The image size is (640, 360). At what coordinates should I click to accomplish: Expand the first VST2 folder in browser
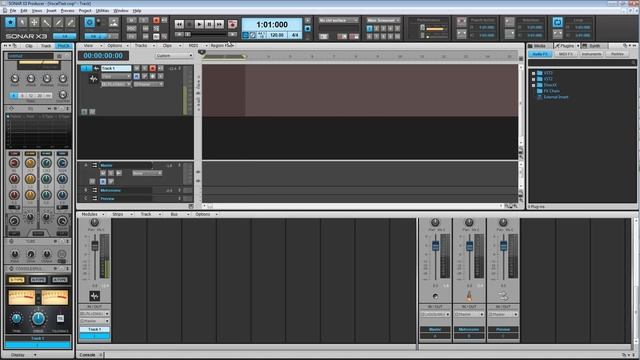(533, 73)
